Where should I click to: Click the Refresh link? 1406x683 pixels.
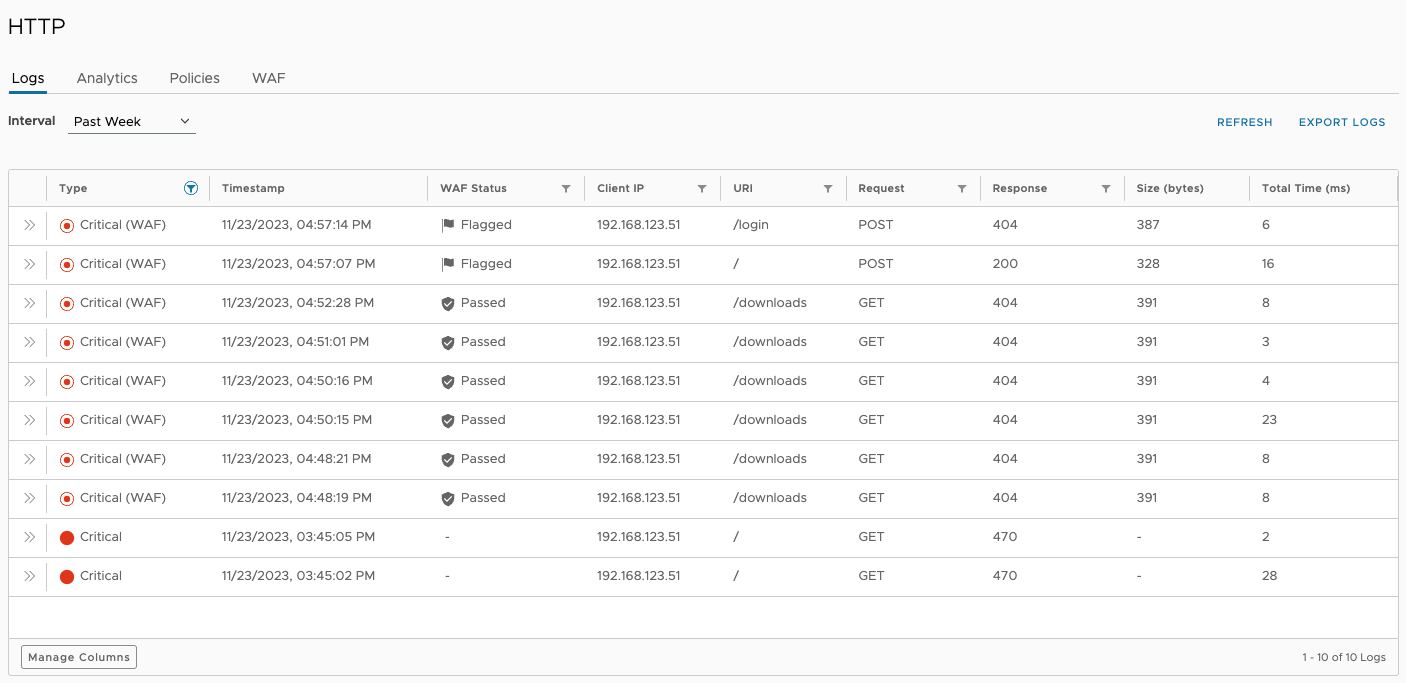[1244, 122]
